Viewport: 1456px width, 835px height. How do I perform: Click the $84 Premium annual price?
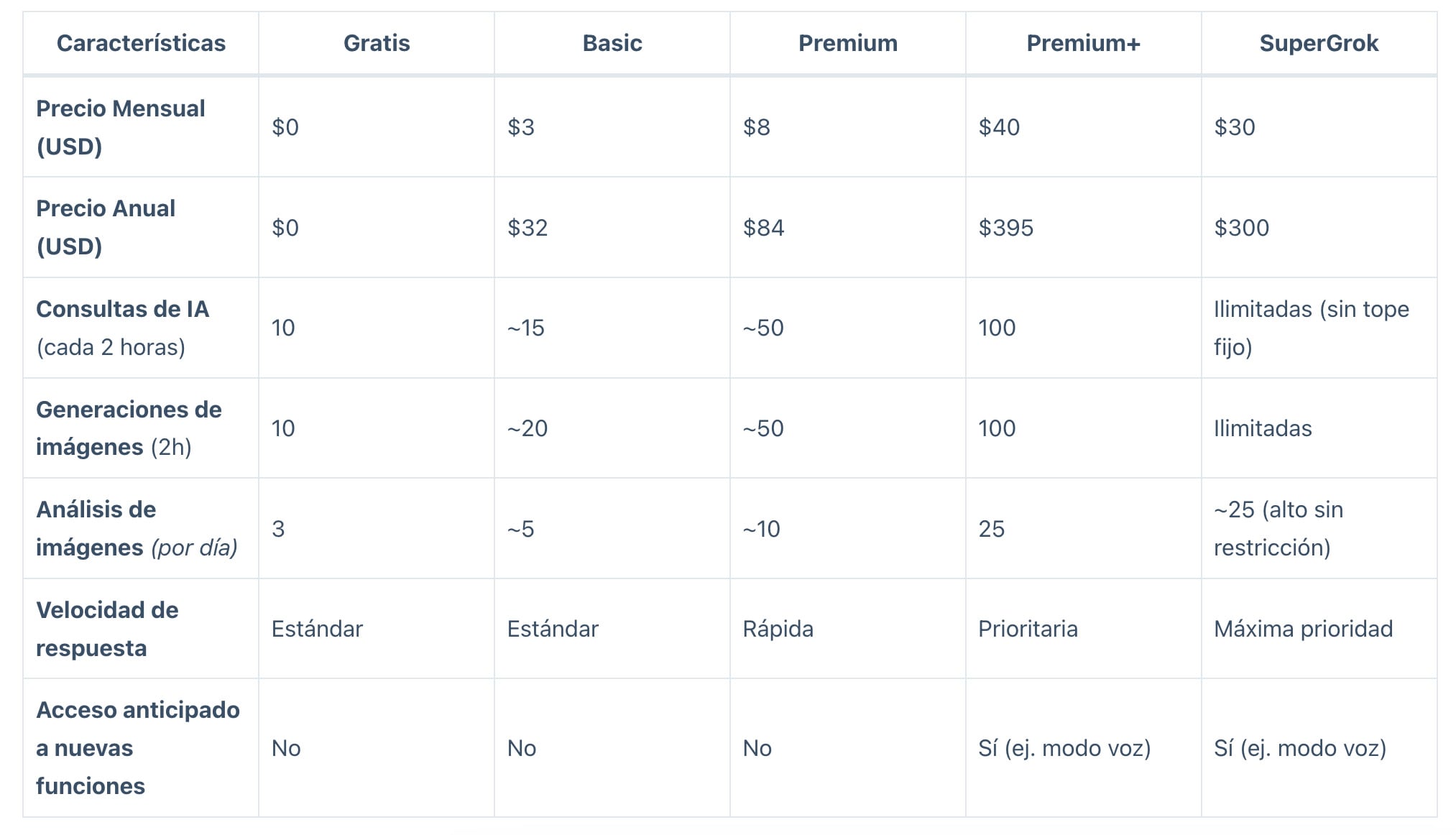[x=763, y=228]
